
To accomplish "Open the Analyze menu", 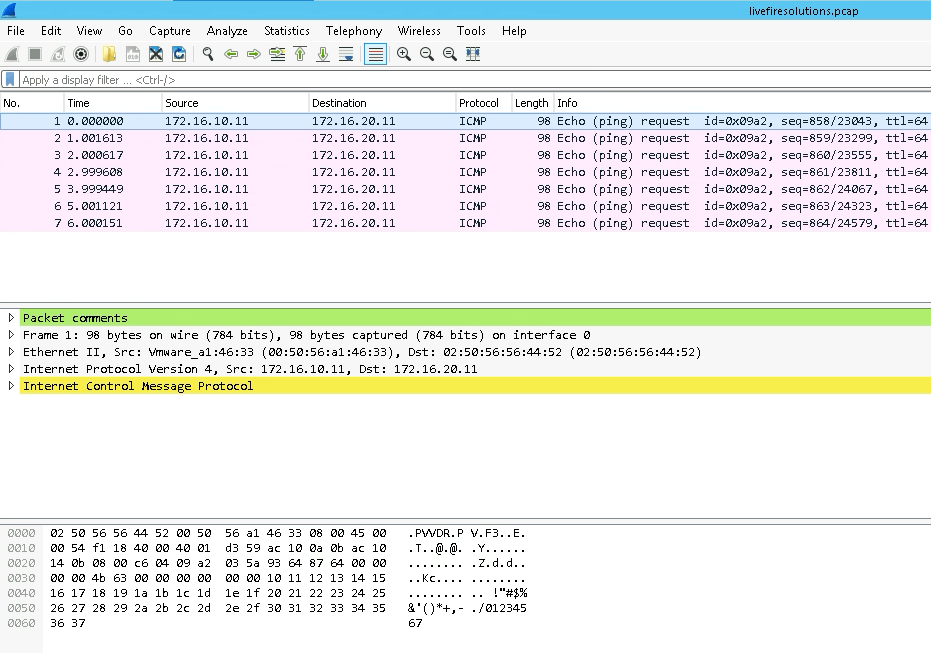I will [227, 31].
